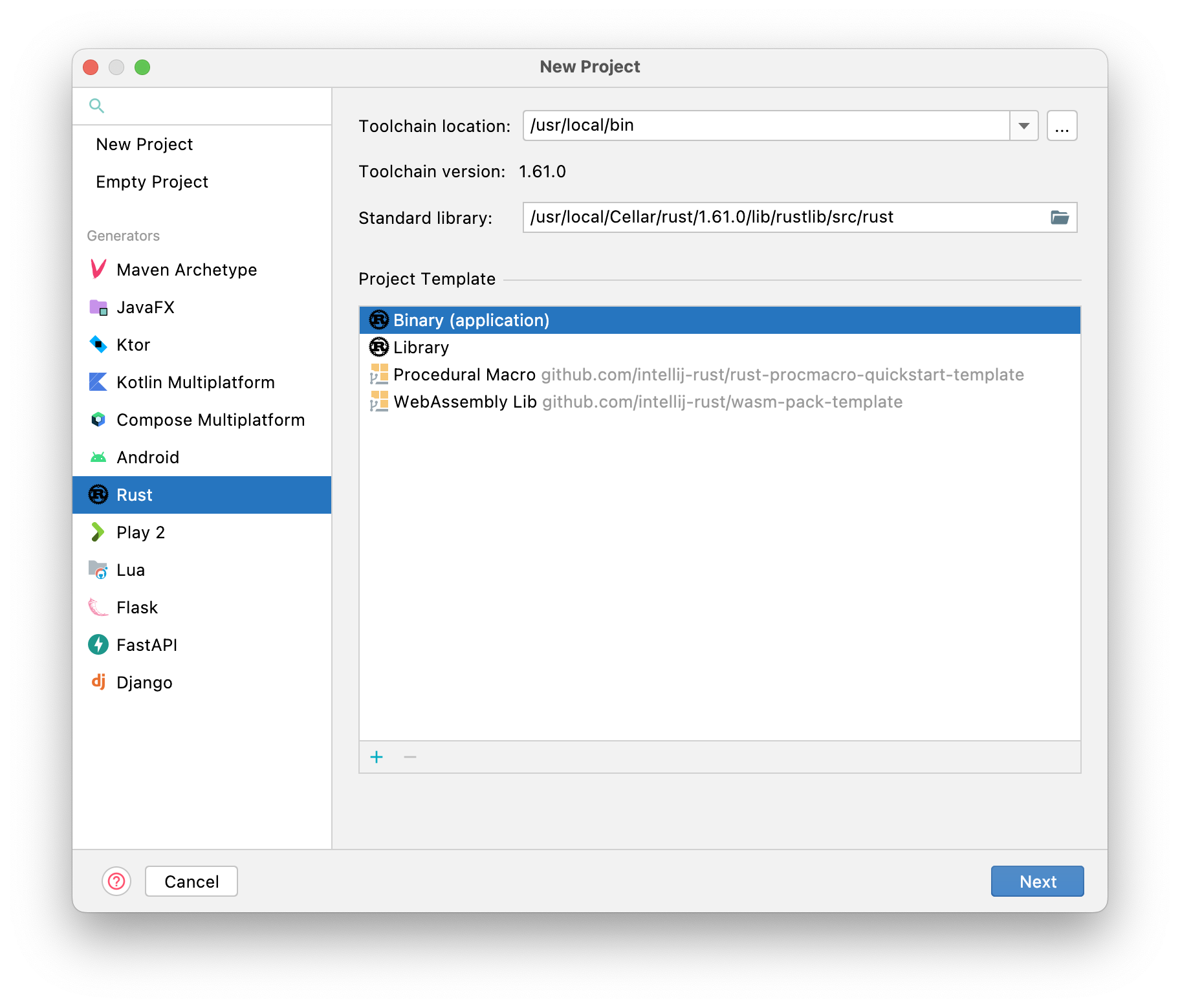
Task: Click the search magnifier icon
Action: (96, 105)
